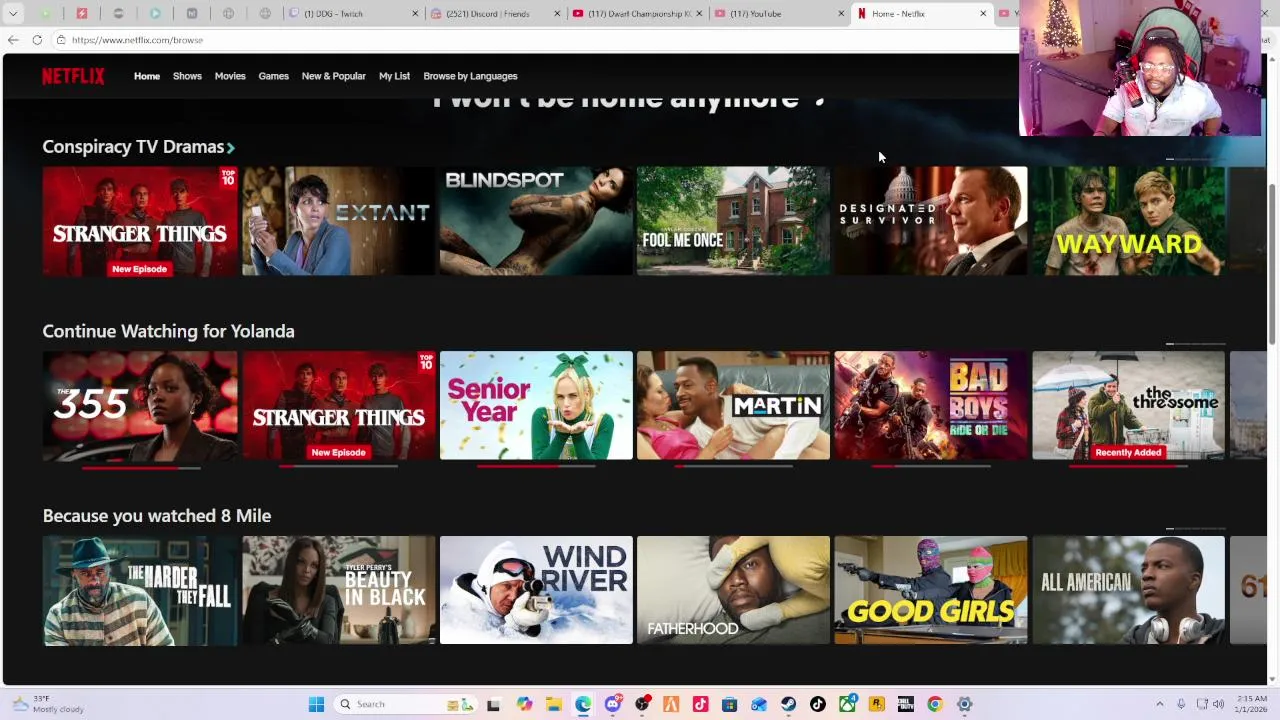Open the taskbar clock showing 2:15 AM
Screen dimensions: 1280x720
(x=1250, y=704)
